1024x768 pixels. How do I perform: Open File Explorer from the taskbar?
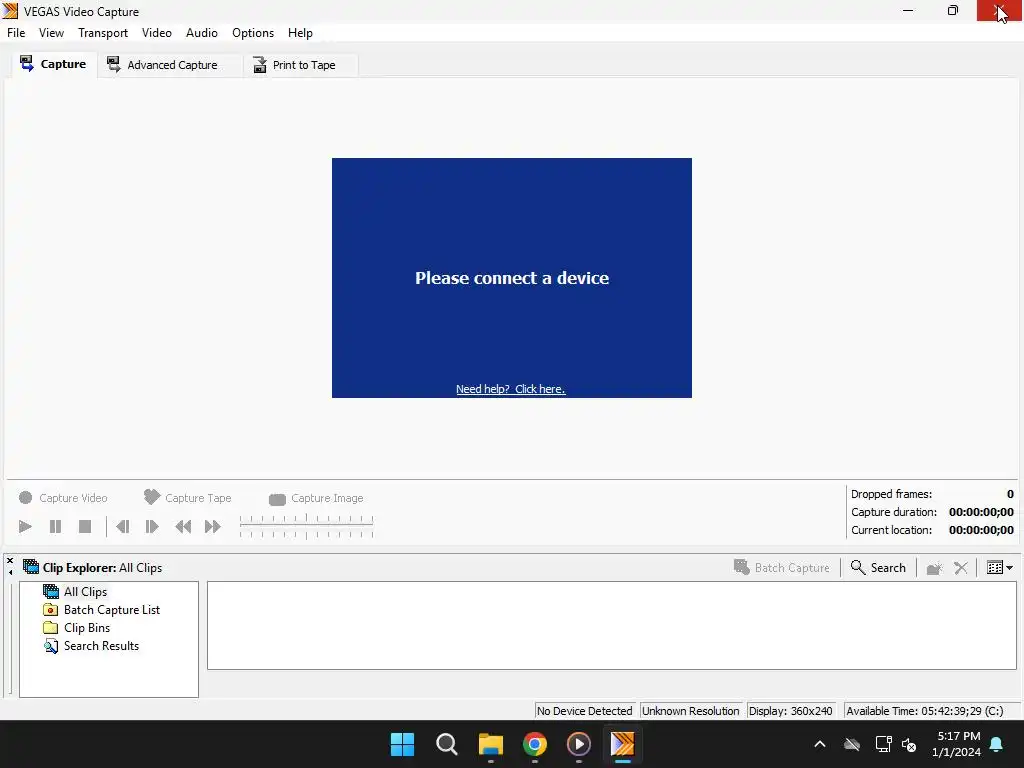[x=490, y=744]
